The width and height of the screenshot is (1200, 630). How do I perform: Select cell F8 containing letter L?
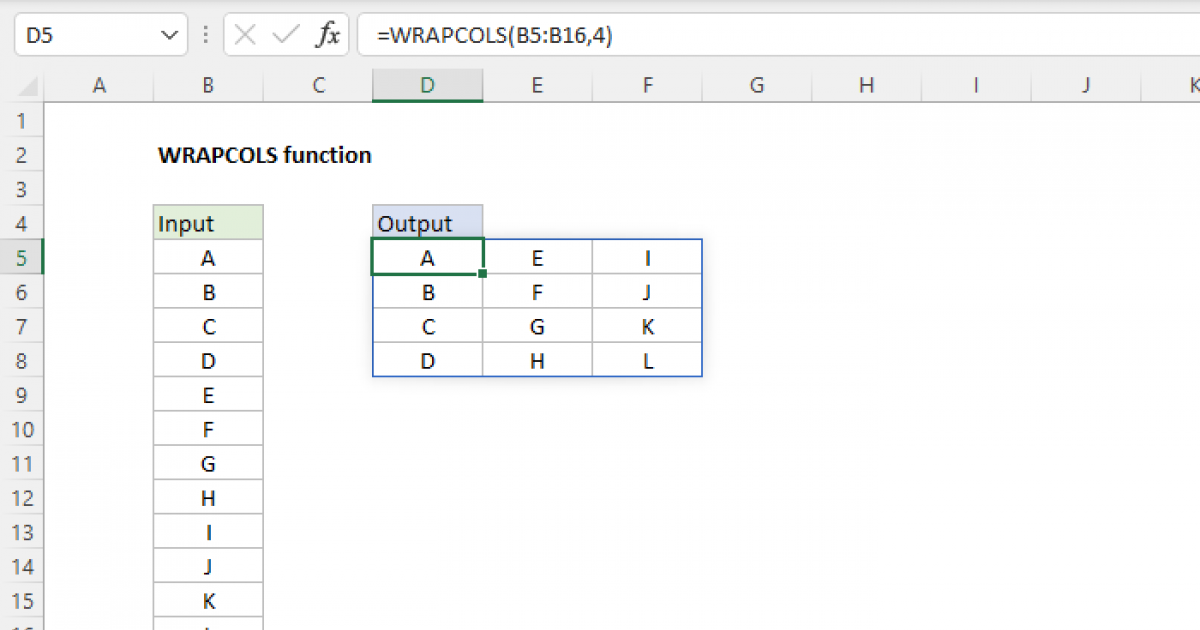click(647, 360)
